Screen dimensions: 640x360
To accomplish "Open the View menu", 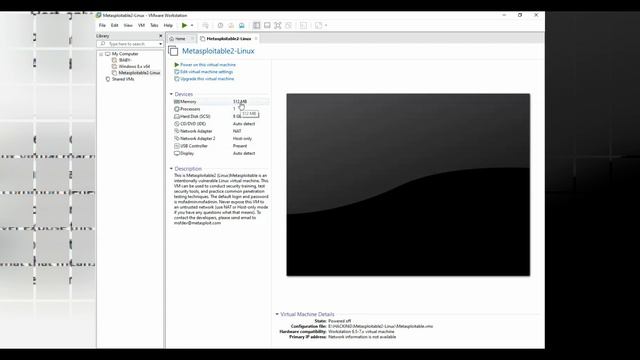I will [x=128, y=25].
